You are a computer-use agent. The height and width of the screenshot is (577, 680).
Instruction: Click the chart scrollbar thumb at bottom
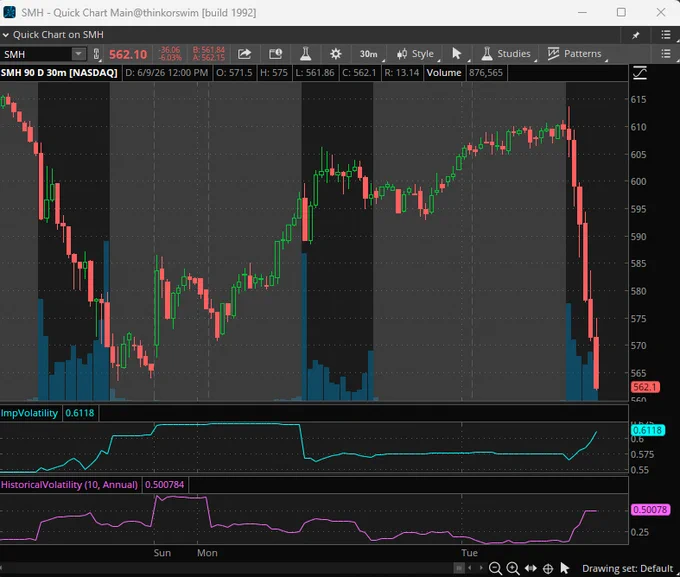[459, 568]
